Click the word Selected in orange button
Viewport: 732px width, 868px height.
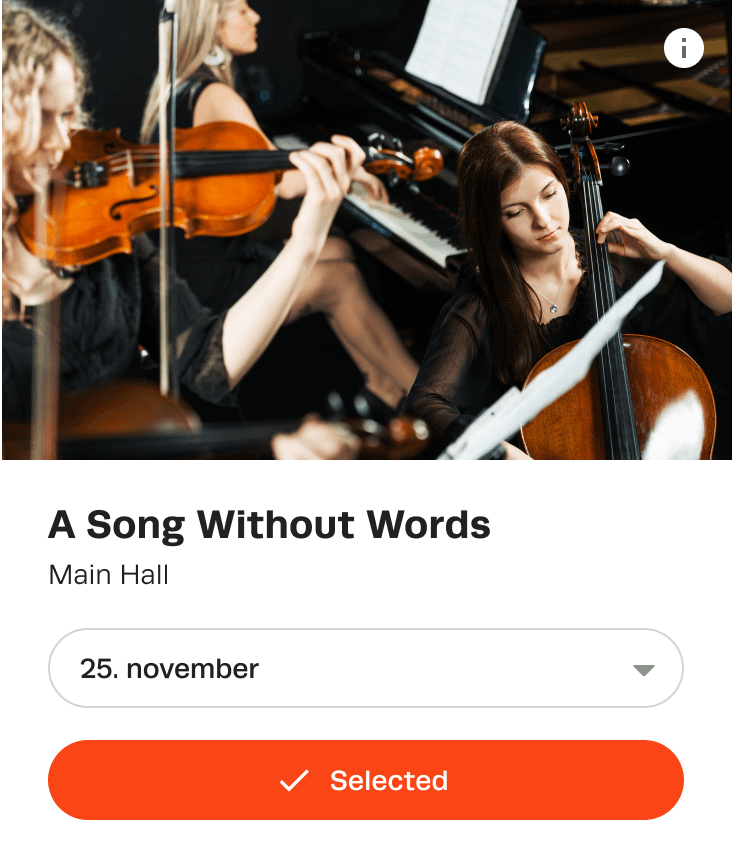(x=389, y=781)
